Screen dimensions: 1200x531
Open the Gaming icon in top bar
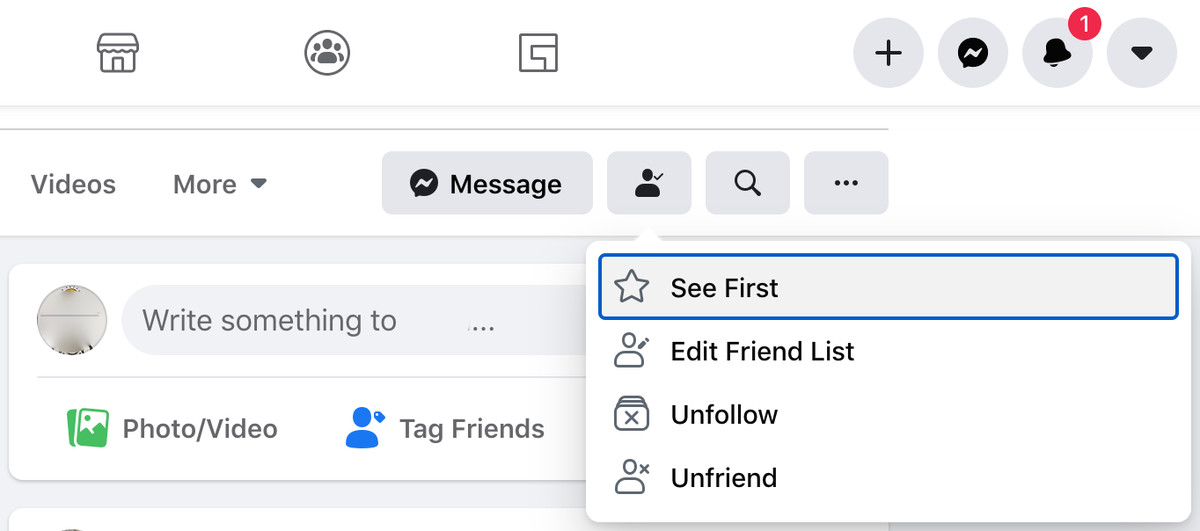538,53
